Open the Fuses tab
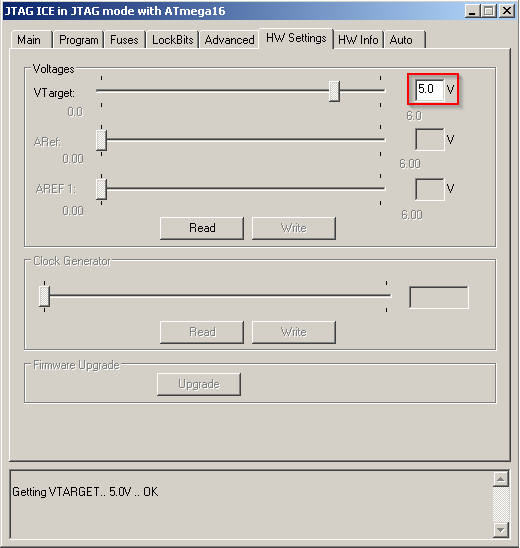This screenshot has width=520, height=548. 124,39
